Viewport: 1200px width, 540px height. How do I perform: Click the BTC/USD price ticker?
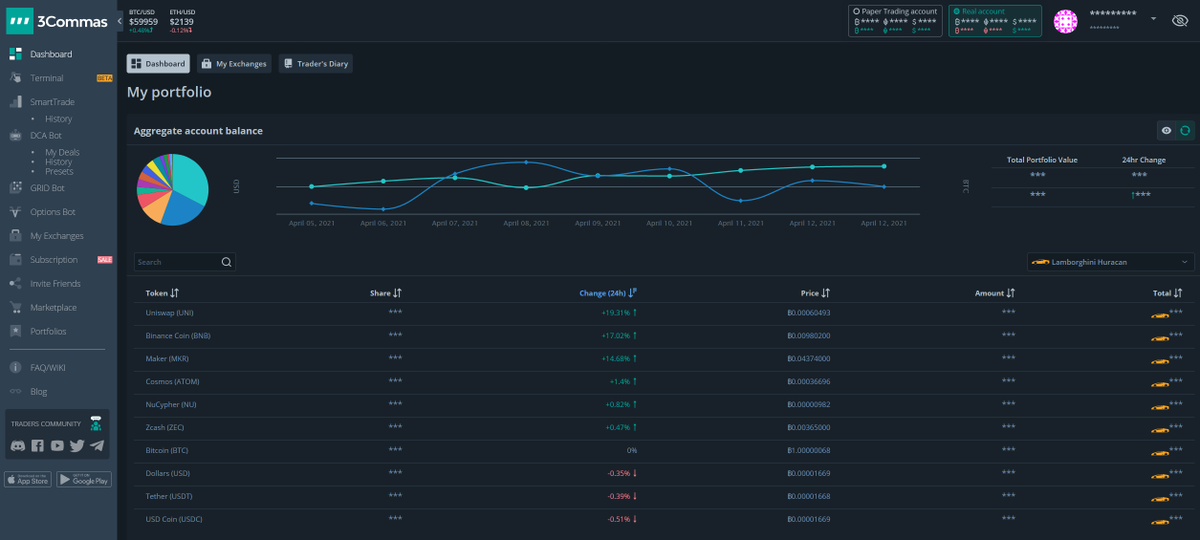click(x=144, y=21)
